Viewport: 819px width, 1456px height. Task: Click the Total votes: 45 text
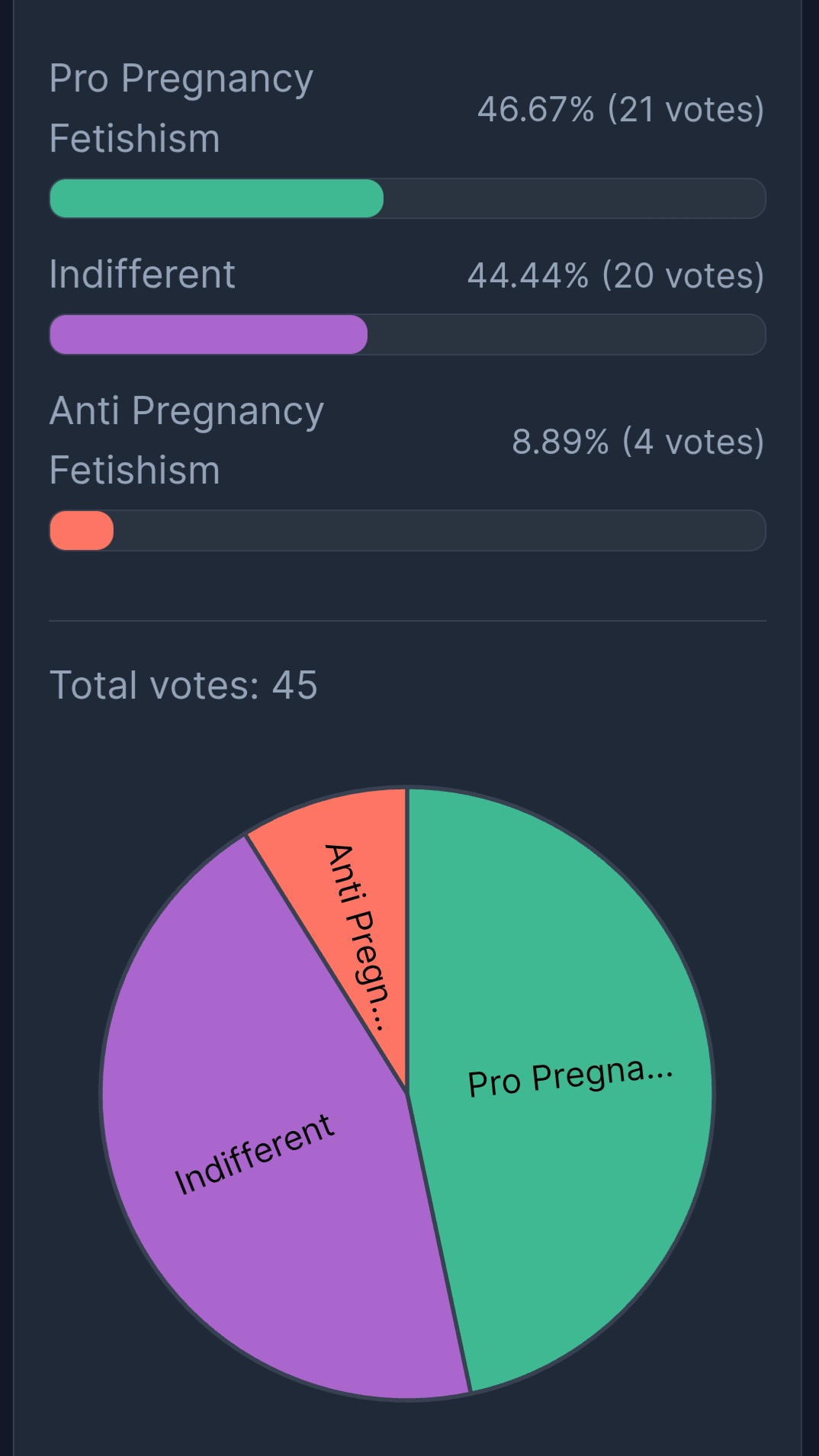[183, 685]
